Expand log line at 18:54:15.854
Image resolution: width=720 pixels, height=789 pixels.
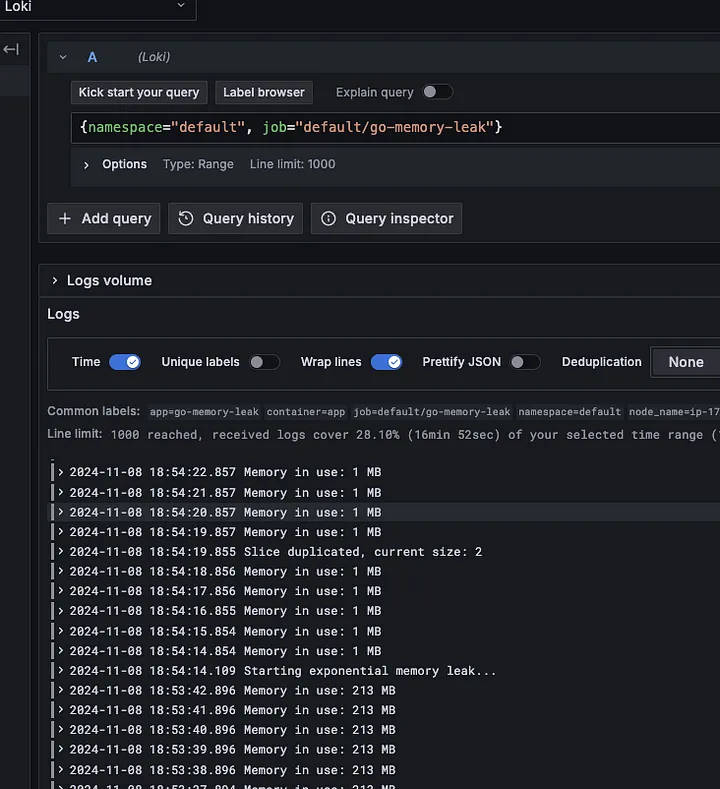(61, 631)
